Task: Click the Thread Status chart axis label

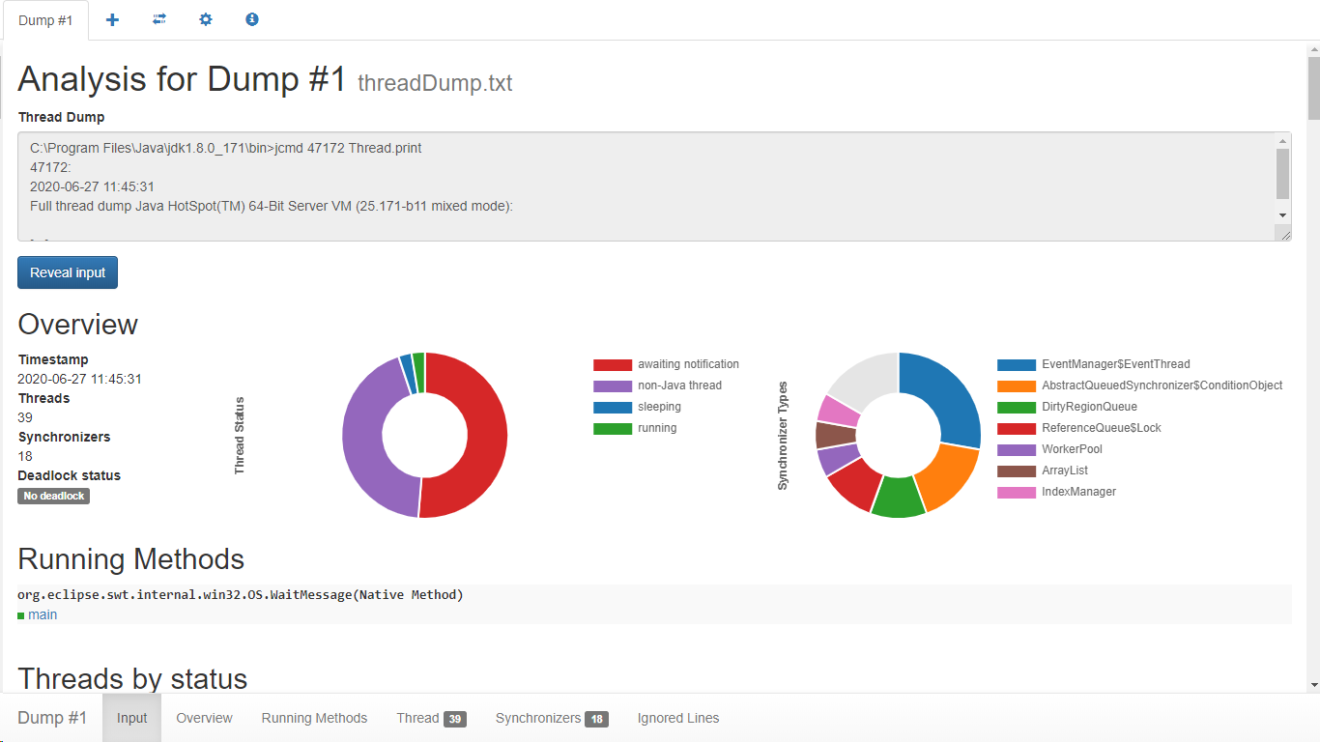Action: (x=239, y=435)
